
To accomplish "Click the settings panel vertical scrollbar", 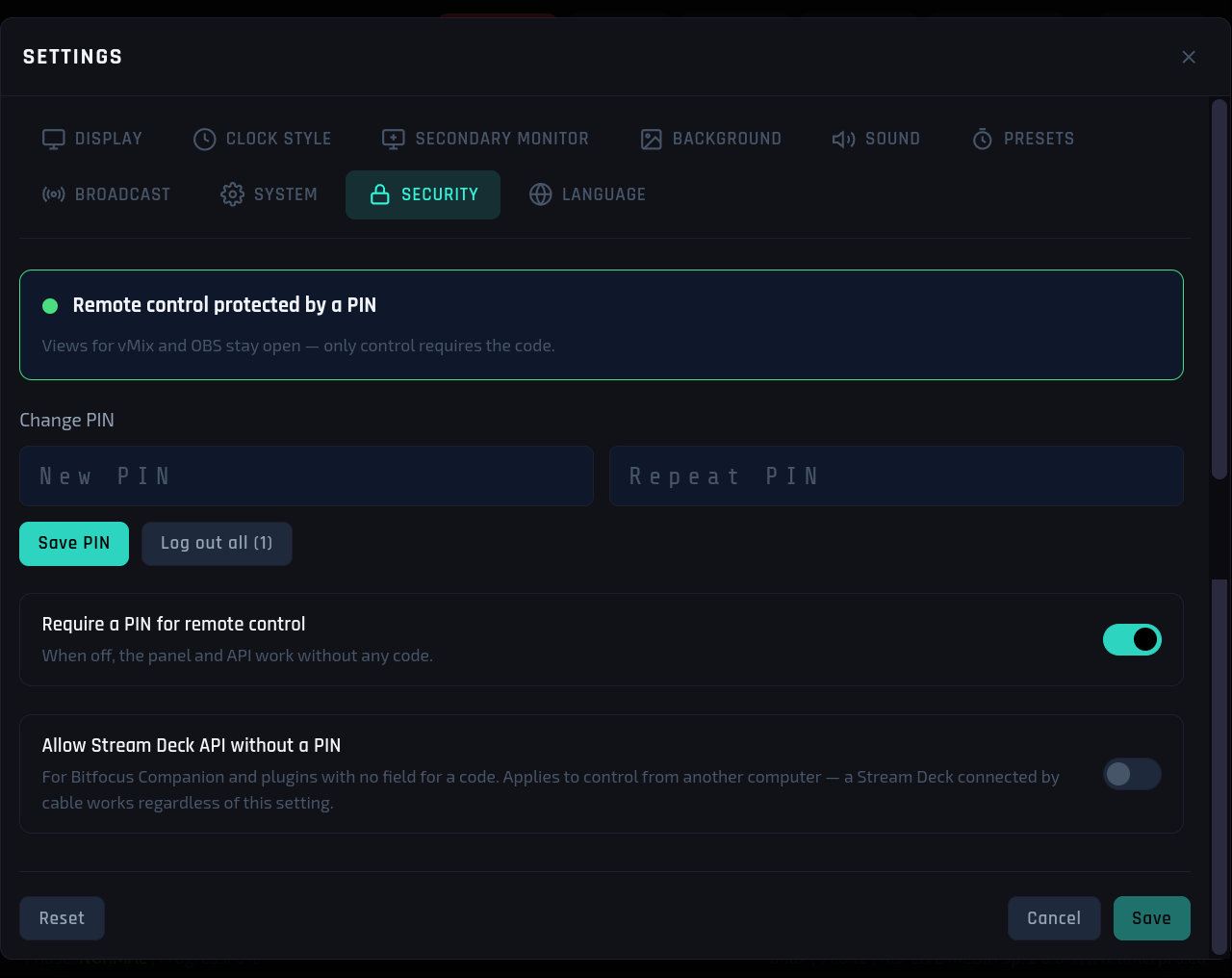I will coord(1219,289).
